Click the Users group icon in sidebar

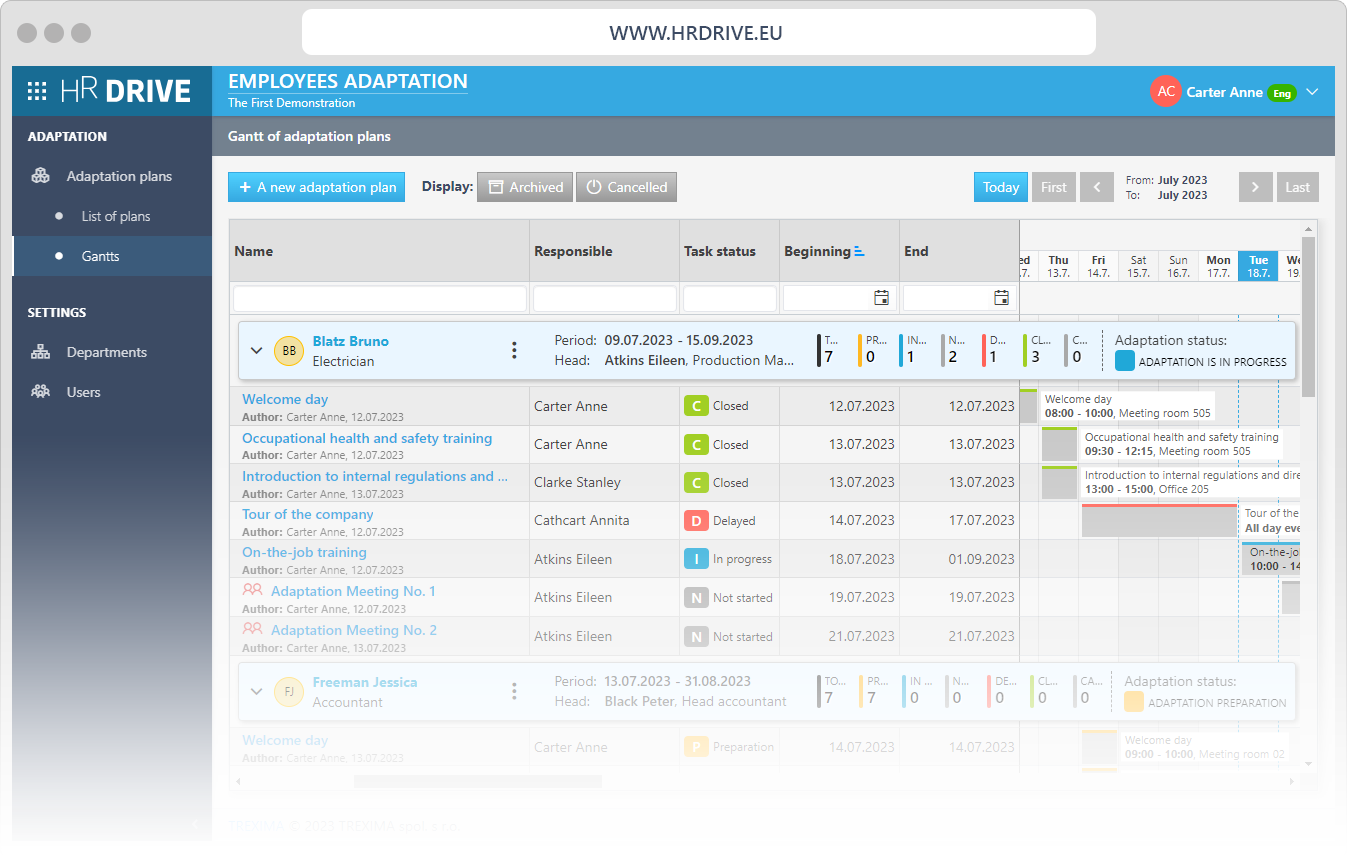[40, 392]
